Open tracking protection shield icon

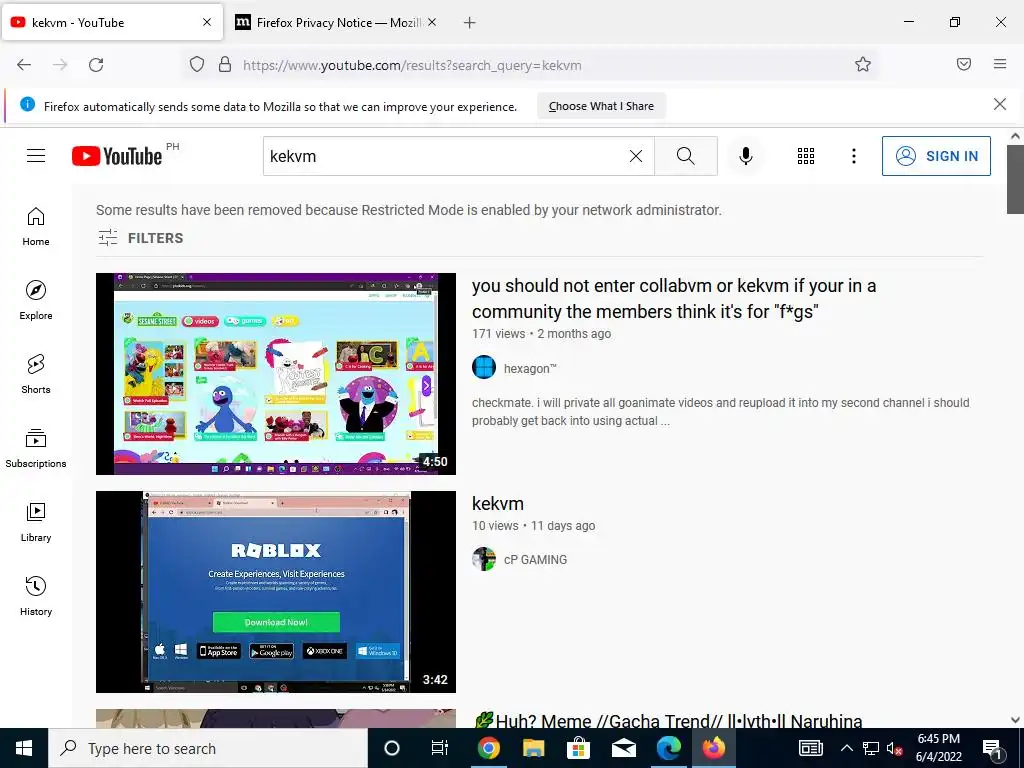tap(197, 65)
